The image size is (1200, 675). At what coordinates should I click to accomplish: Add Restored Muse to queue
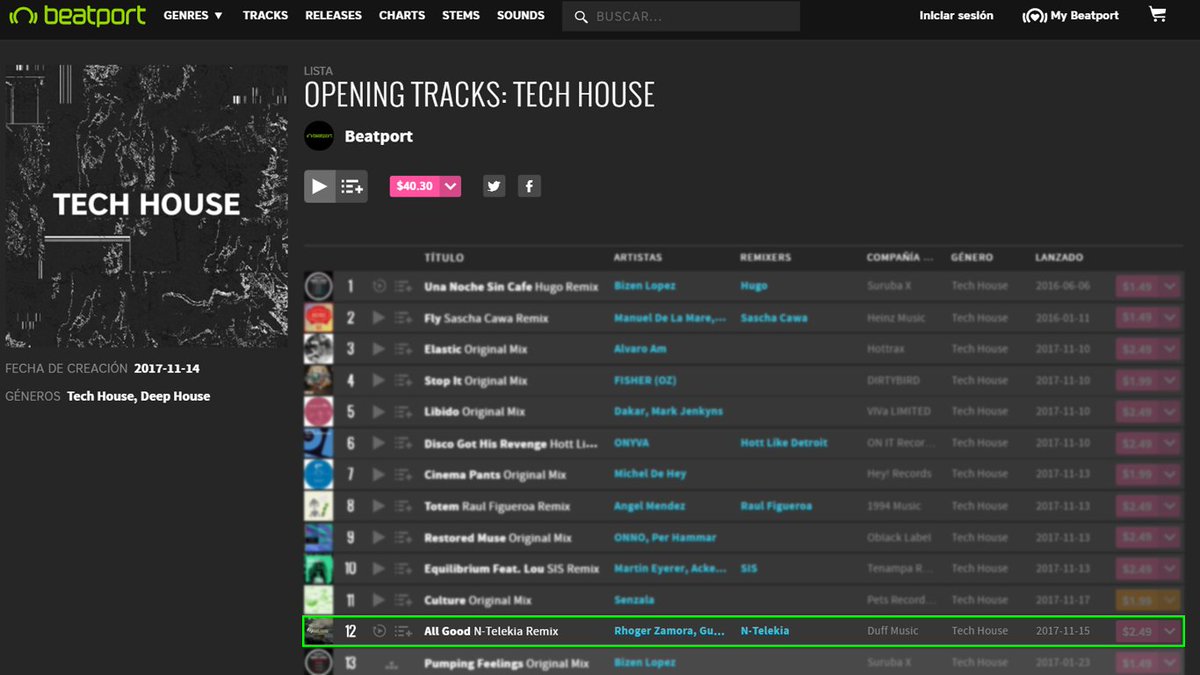pyautogui.click(x=403, y=537)
